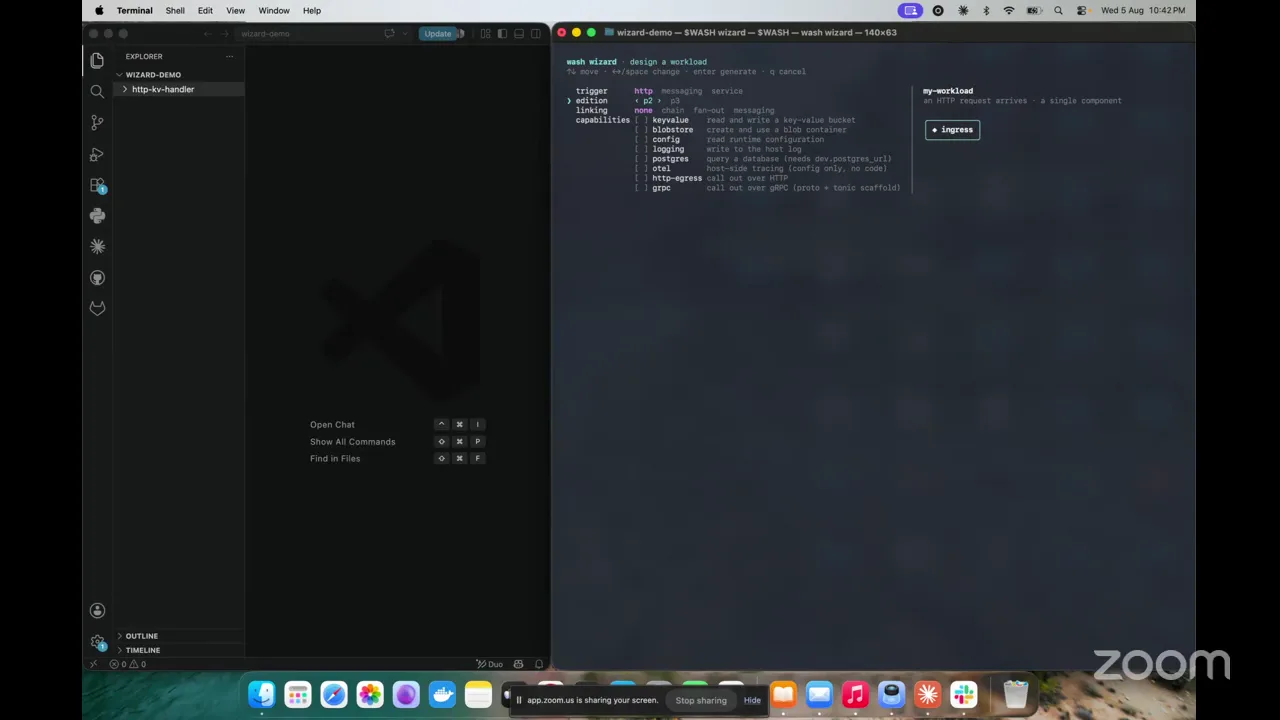The width and height of the screenshot is (1280, 720).
Task: Click the Update button in VS Code
Action: point(438,34)
